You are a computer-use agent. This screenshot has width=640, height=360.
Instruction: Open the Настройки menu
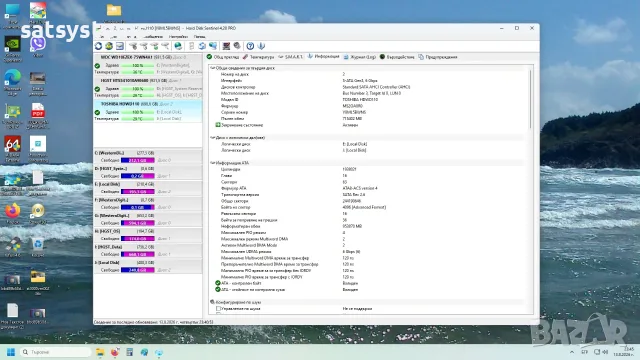click(x=178, y=37)
